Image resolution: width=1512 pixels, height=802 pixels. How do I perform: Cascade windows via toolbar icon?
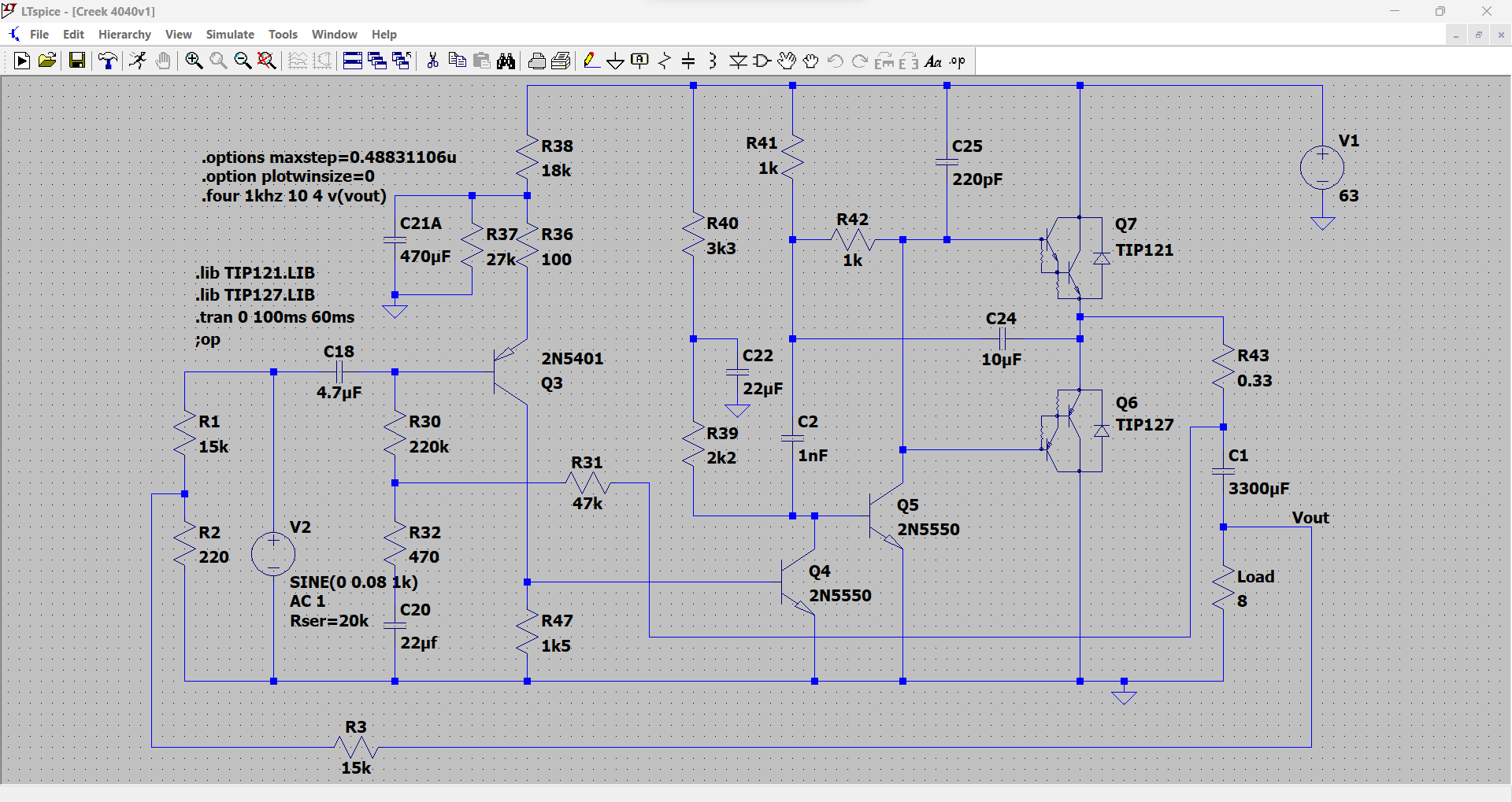[377, 61]
